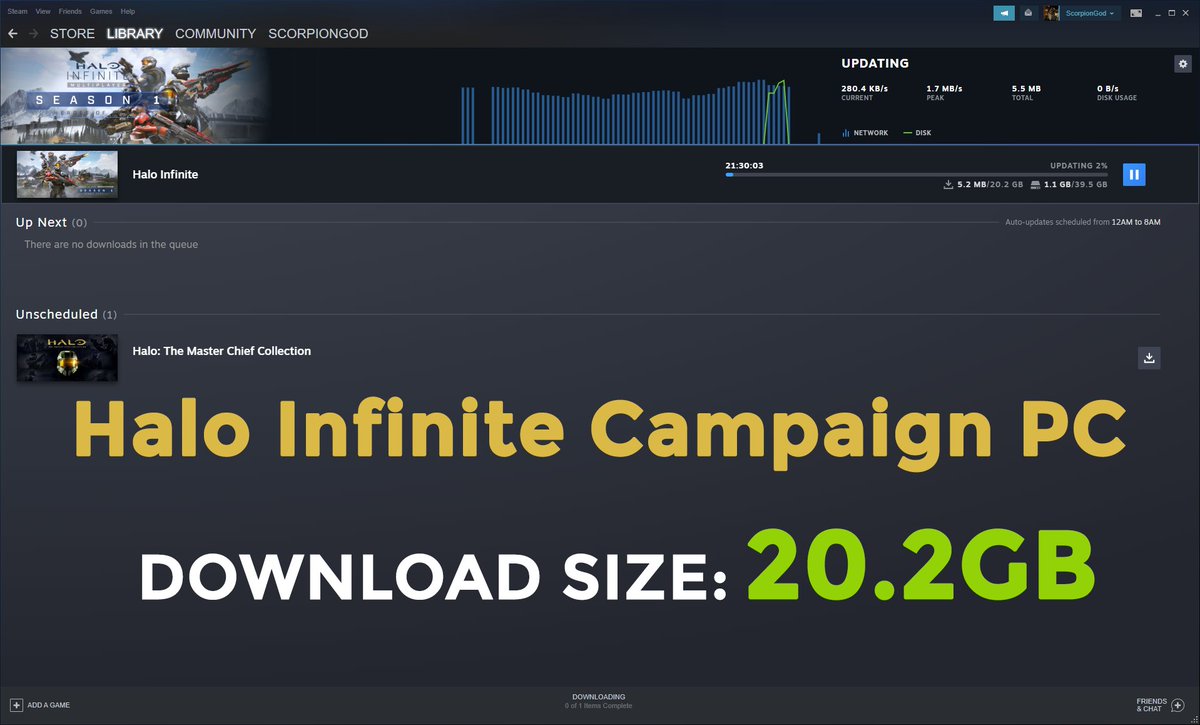Click the ScorpionGod avatar picture
This screenshot has width=1200, height=725.
pos(1052,13)
